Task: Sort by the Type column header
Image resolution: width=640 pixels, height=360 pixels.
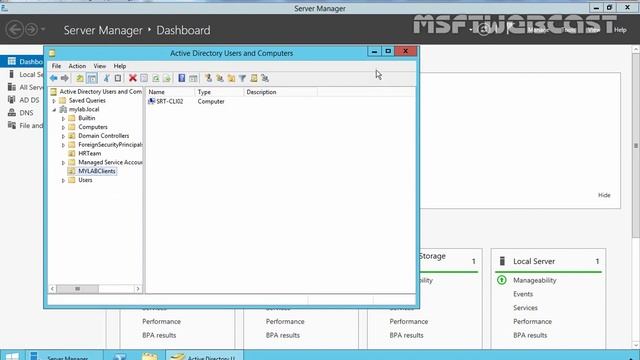Action: pyautogui.click(x=219, y=92)
